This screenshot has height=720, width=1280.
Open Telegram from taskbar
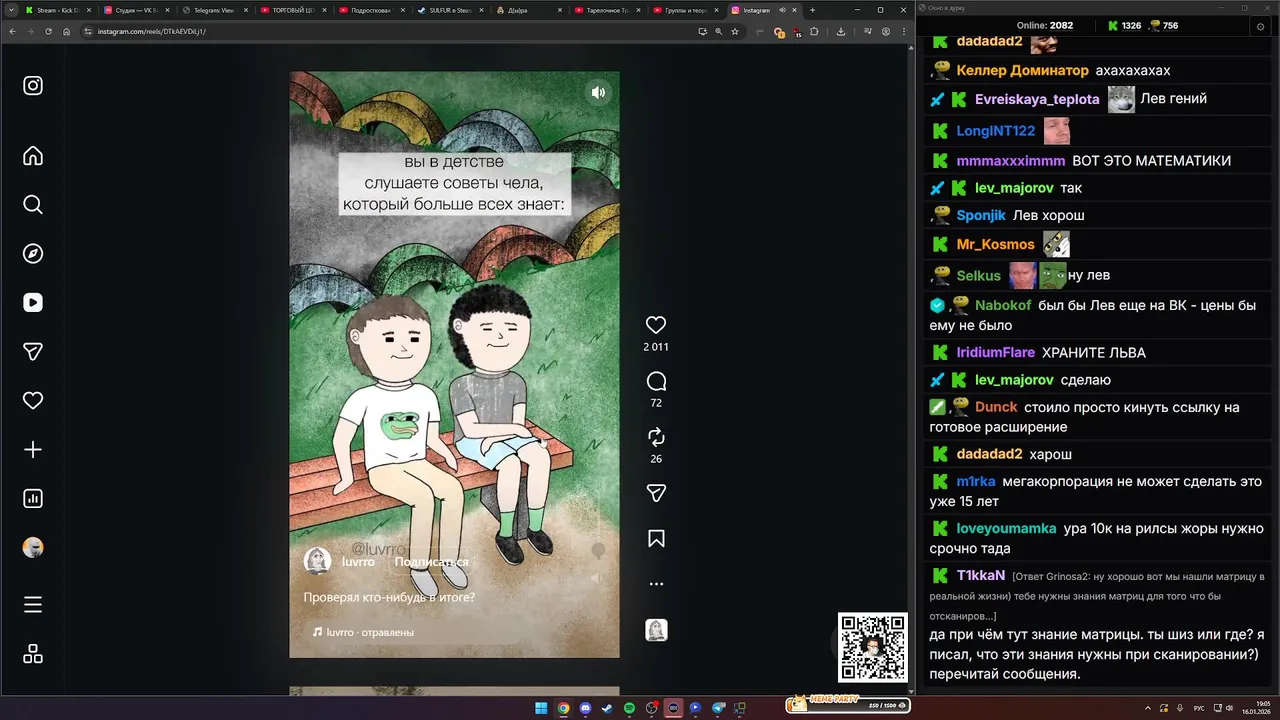tap(717, 708)
